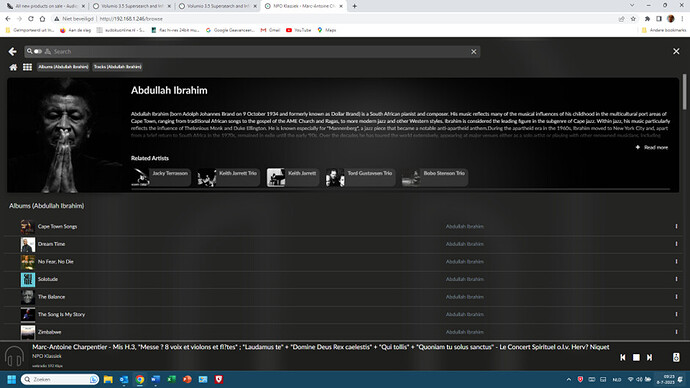Toggle the Supersearch switch in search bar
The width and height of the screenshot is (690, 388).
pyautogui.click(x=38, y=51)
